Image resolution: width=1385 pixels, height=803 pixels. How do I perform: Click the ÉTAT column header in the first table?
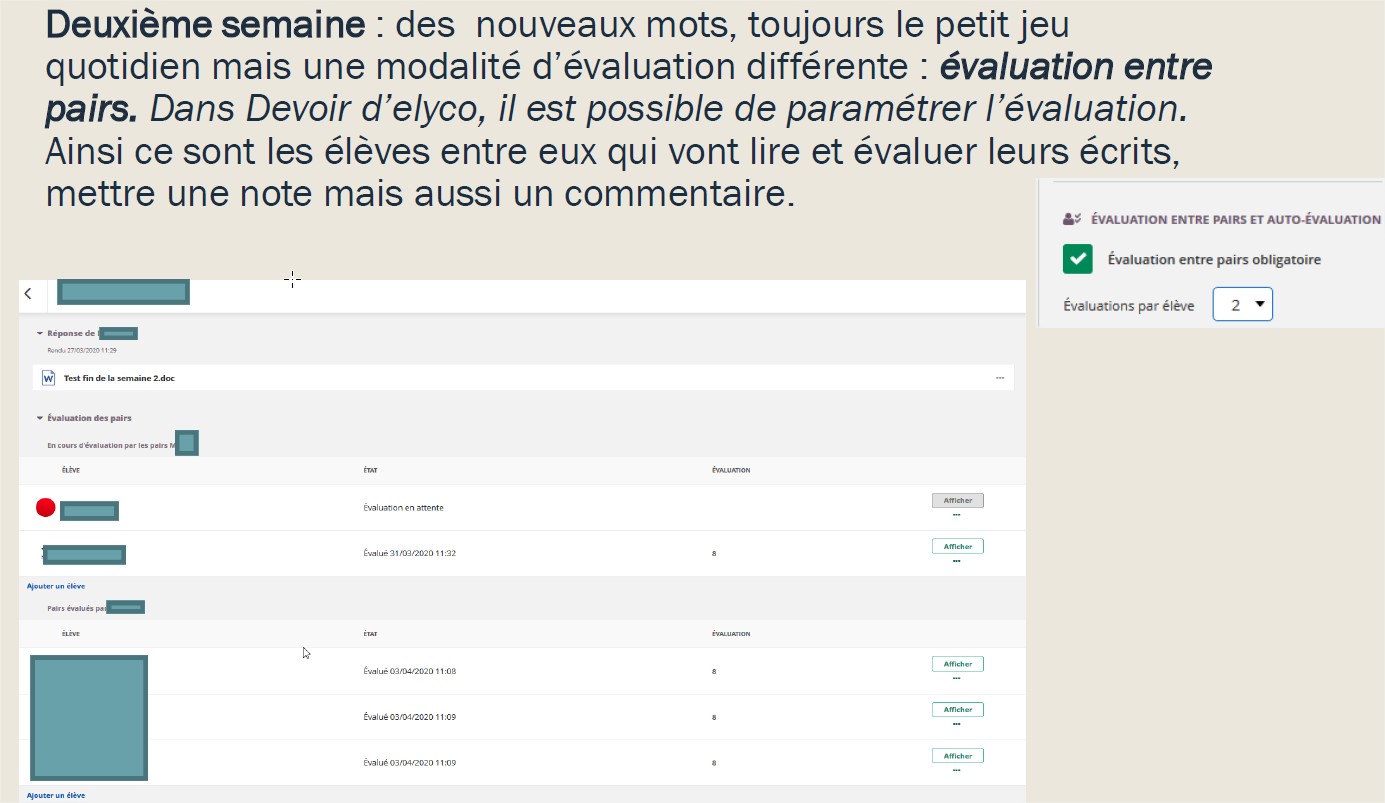(371, 470)
